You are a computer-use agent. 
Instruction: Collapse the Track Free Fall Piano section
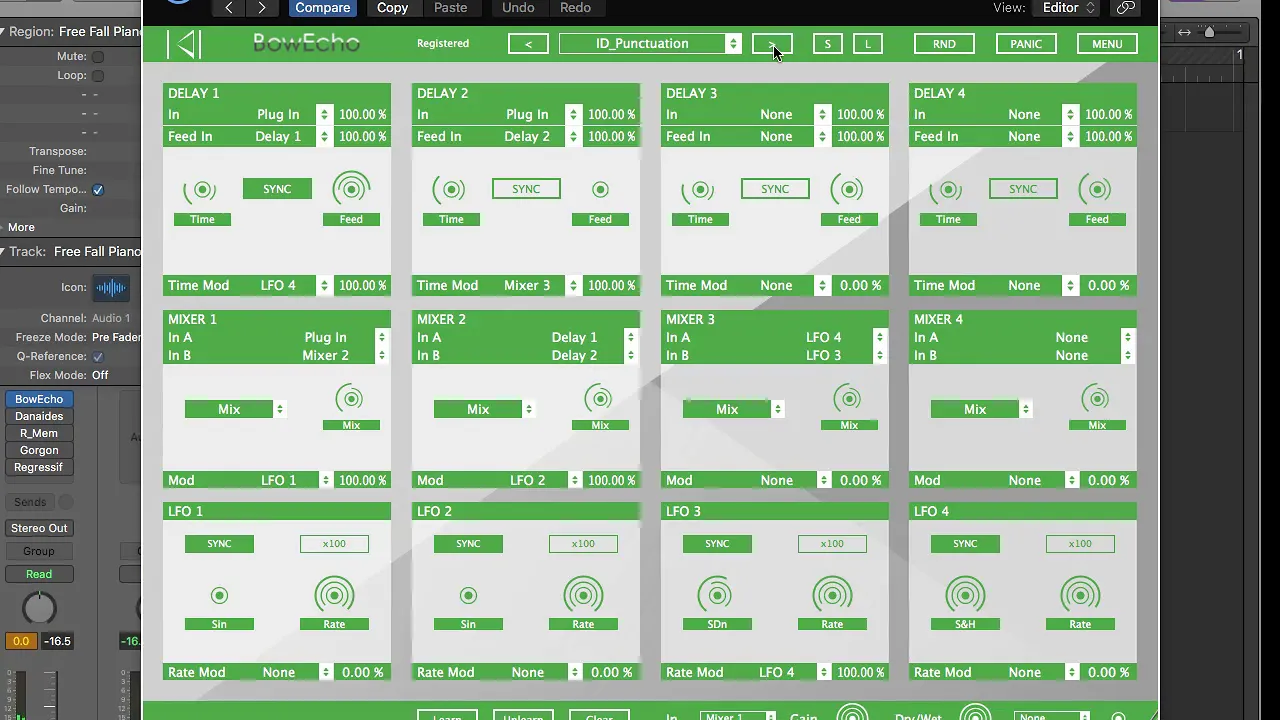click(4, 252)
